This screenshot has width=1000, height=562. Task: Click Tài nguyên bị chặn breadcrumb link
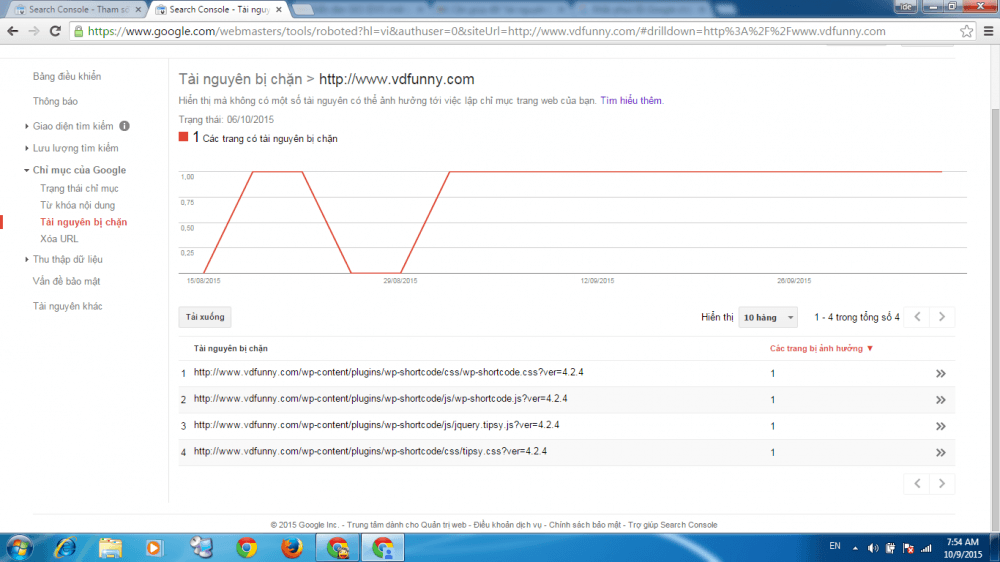240,79
